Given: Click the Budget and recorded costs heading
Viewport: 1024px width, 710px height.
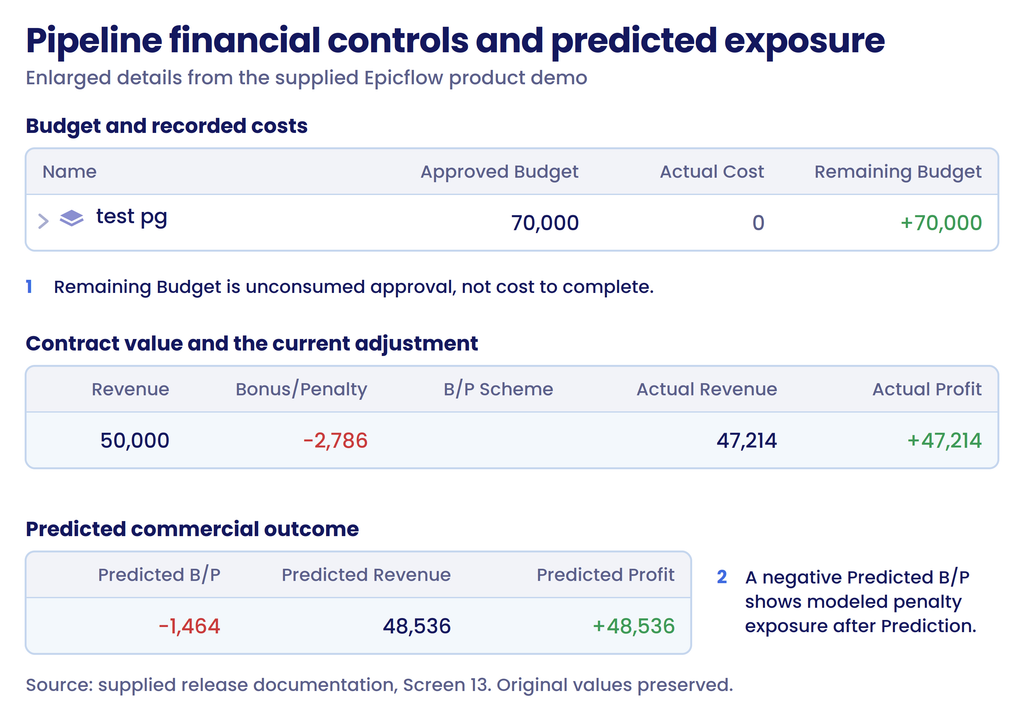Looking at the screenshot, I should (167, 126).
